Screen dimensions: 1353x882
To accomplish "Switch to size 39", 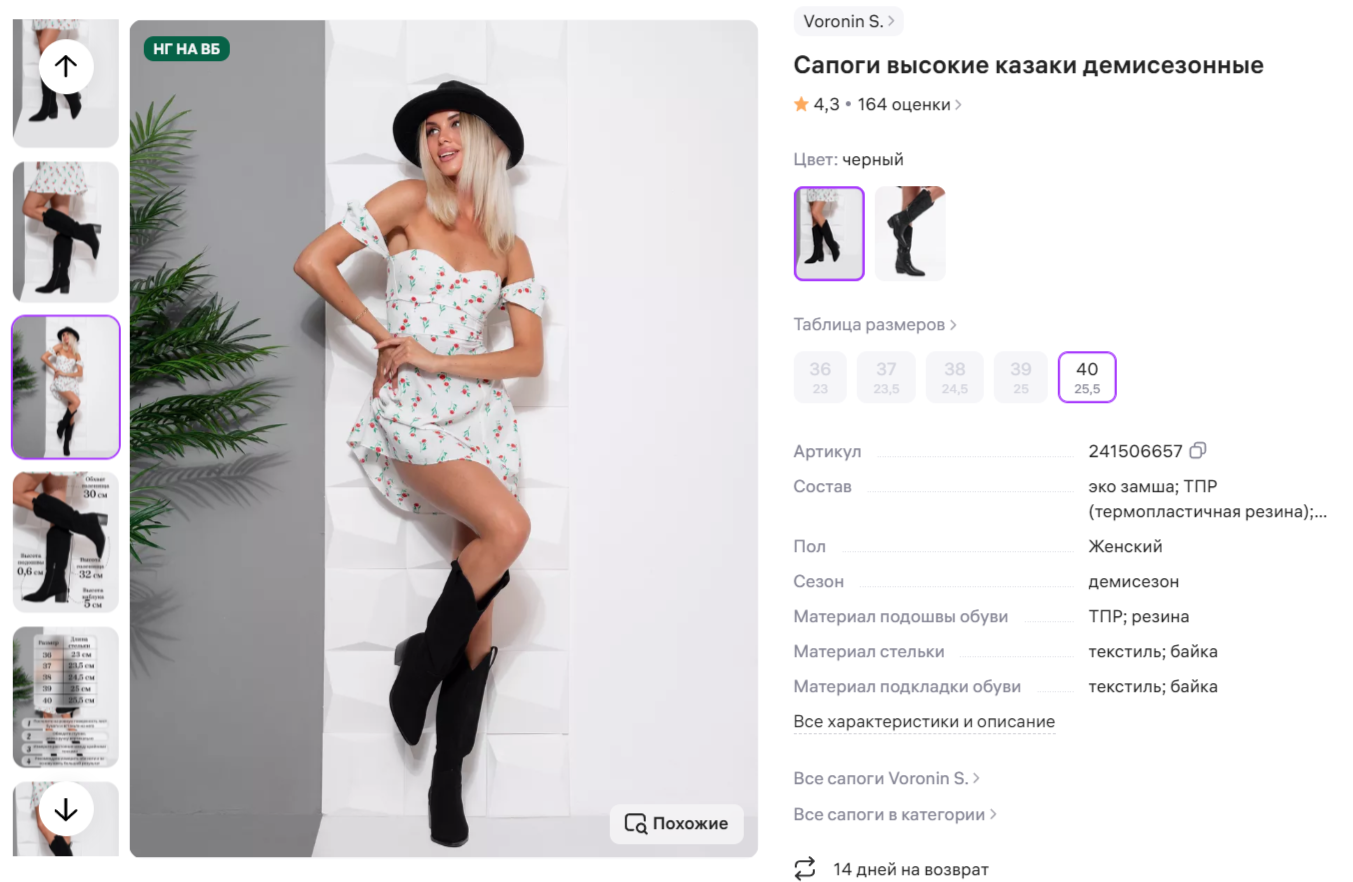I will pyautogui.click(x=1020, y=377).
